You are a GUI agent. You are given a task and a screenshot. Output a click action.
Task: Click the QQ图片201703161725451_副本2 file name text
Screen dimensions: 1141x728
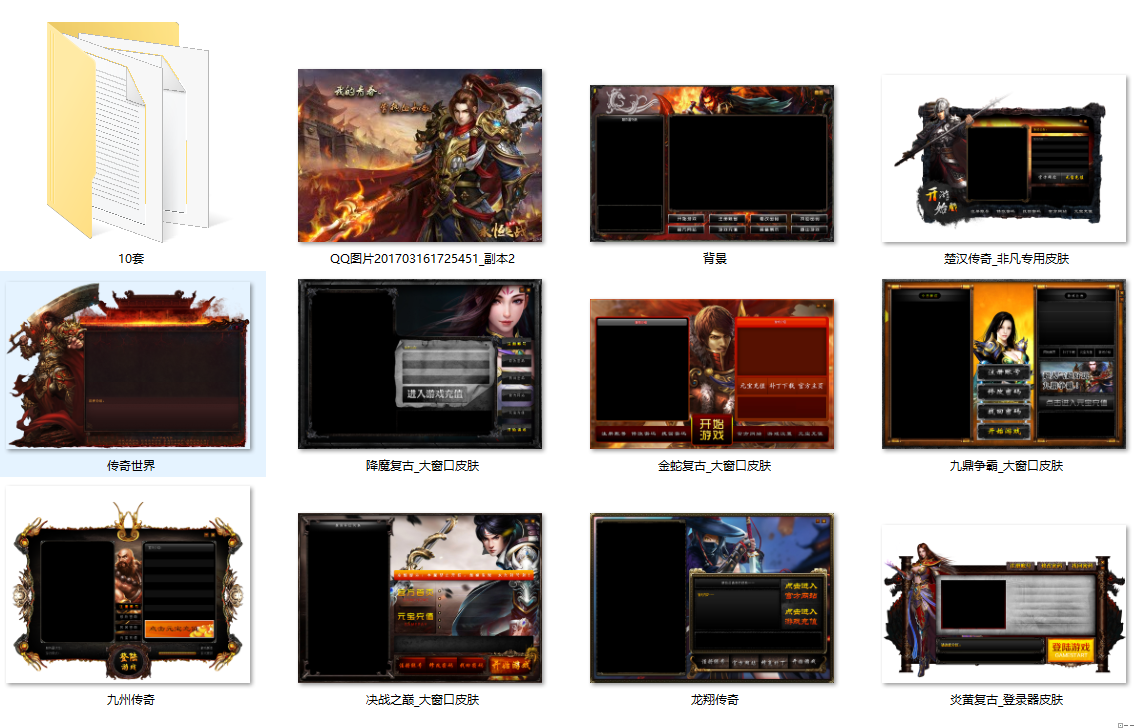tap(422, 259)
